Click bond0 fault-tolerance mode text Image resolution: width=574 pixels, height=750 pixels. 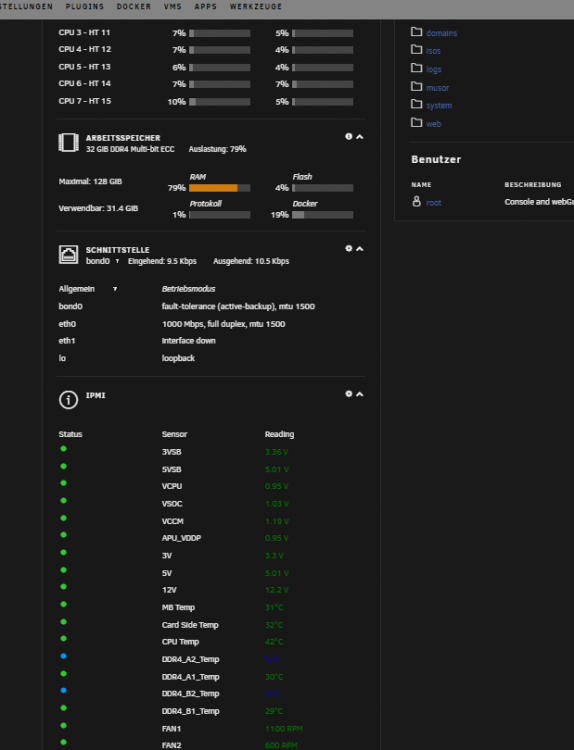pos(238,307)
